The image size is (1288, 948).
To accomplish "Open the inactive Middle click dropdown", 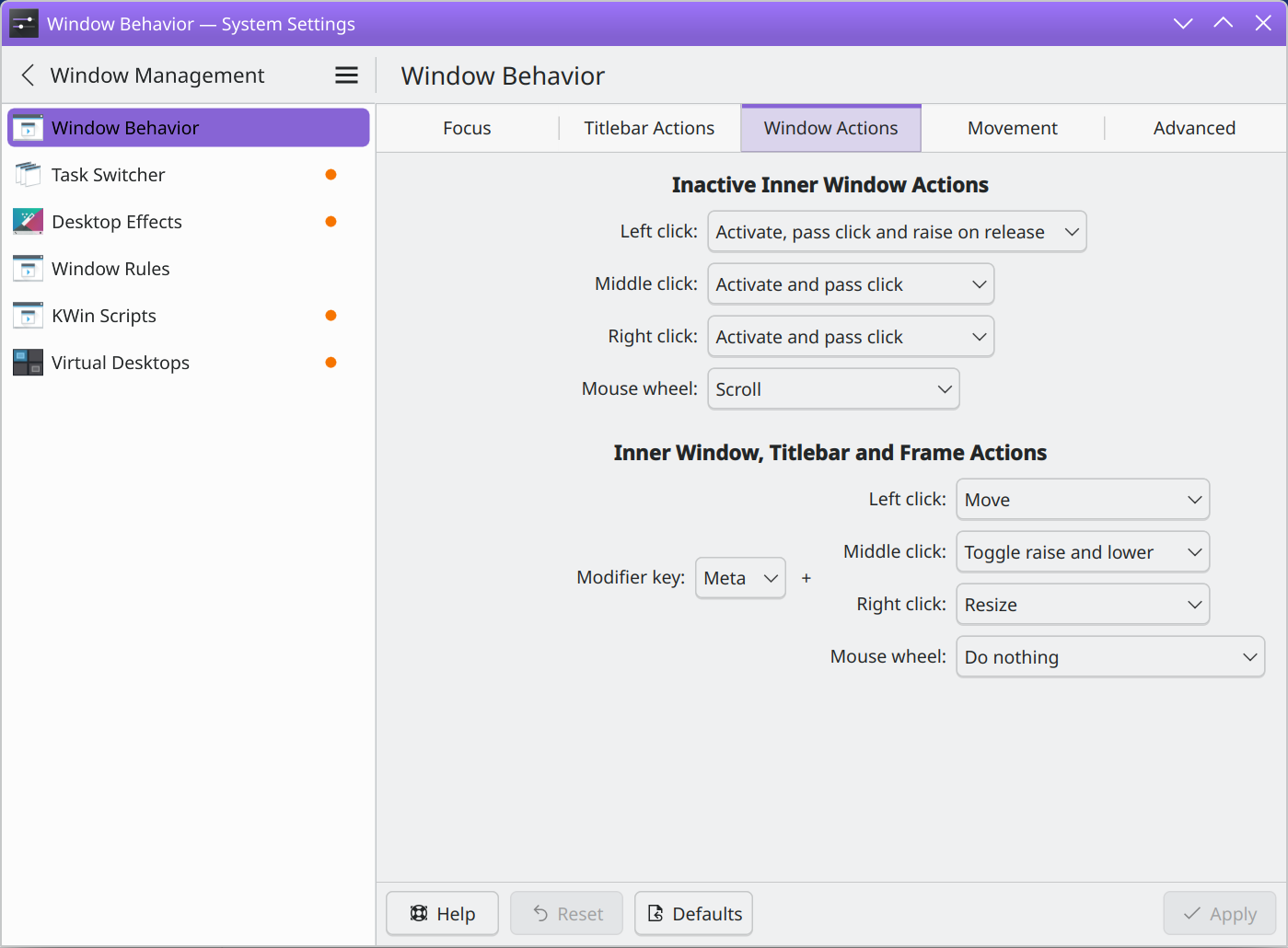I will [850, 284].
